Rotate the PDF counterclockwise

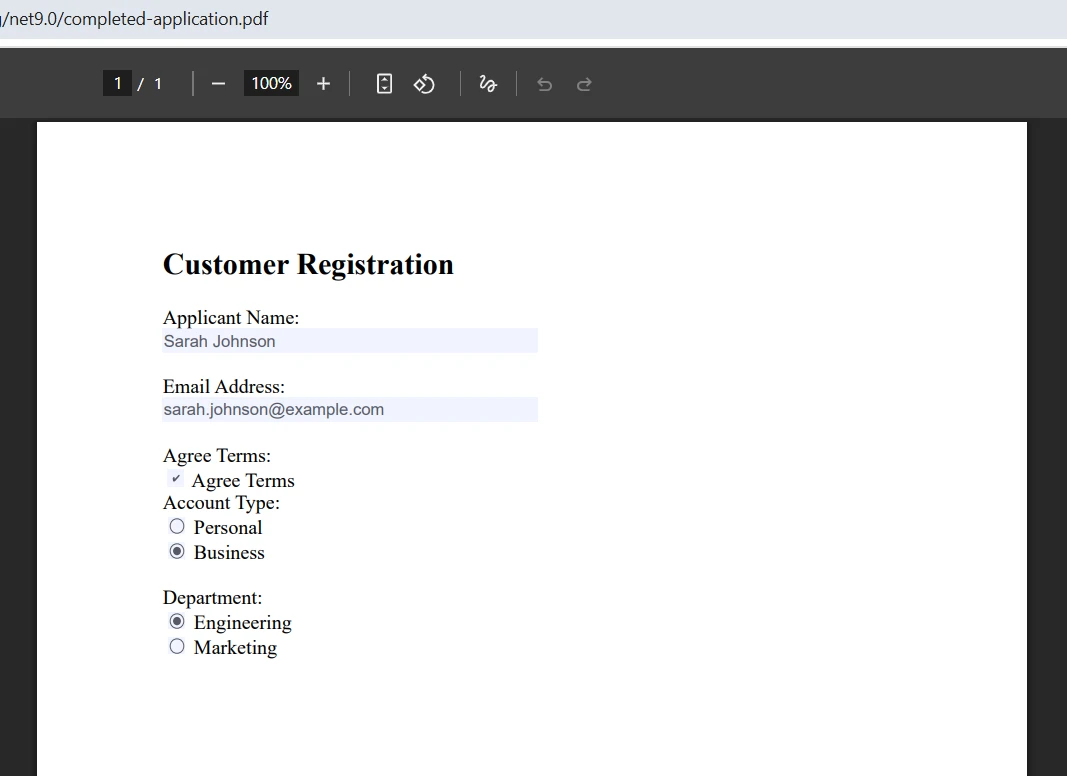pos(424,84)
